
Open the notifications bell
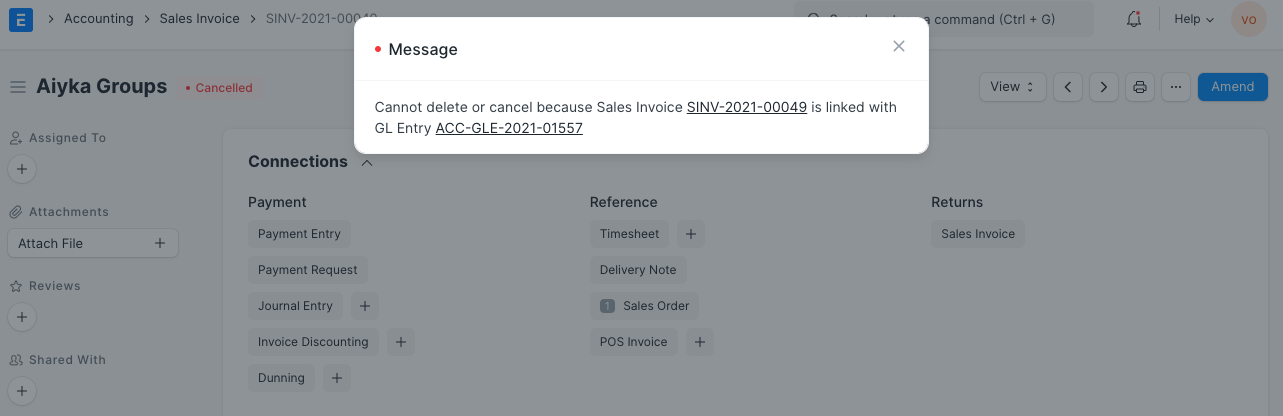[1134, 19]
